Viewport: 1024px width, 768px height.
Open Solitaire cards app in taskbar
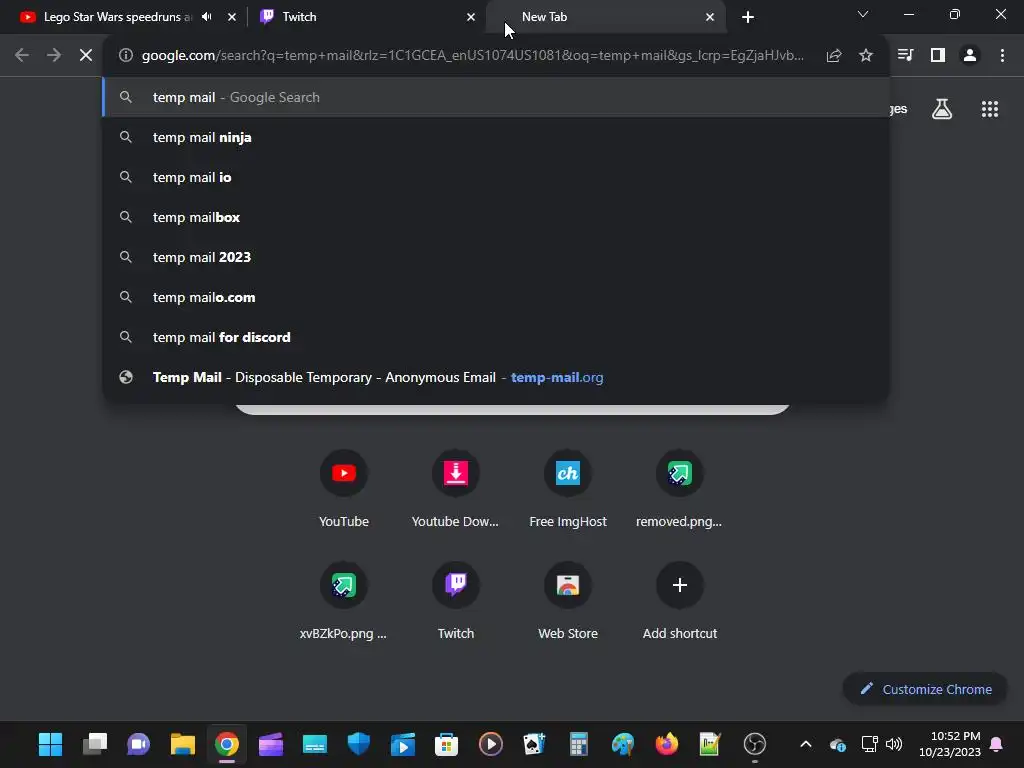(534, 744)
